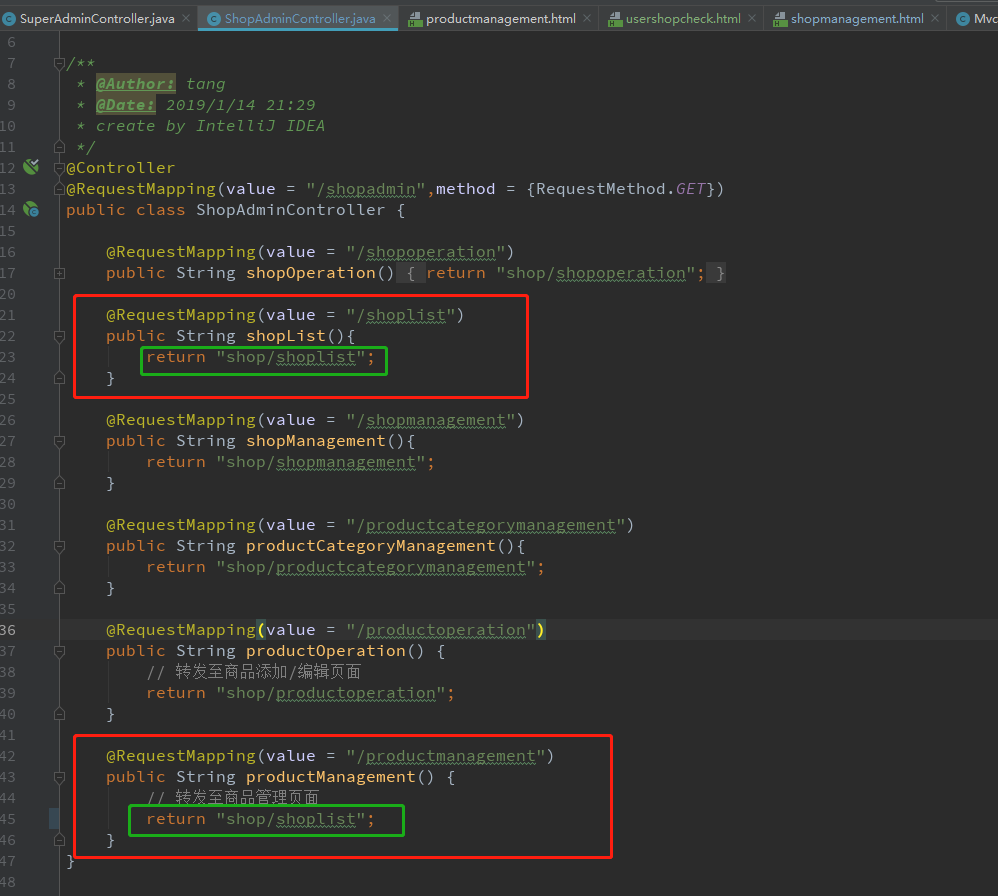The width and height of the screenshot is (998, 896).
Task: Click the productCategoryManagement method name
Action: click(370, 546)
